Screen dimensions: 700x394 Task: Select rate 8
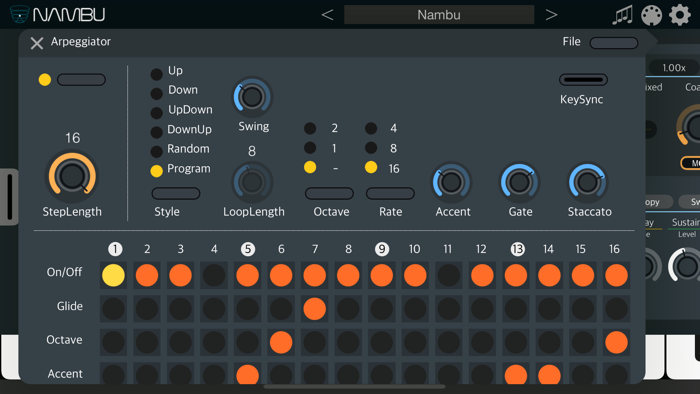pyautogui.click(x=371, y=148)
